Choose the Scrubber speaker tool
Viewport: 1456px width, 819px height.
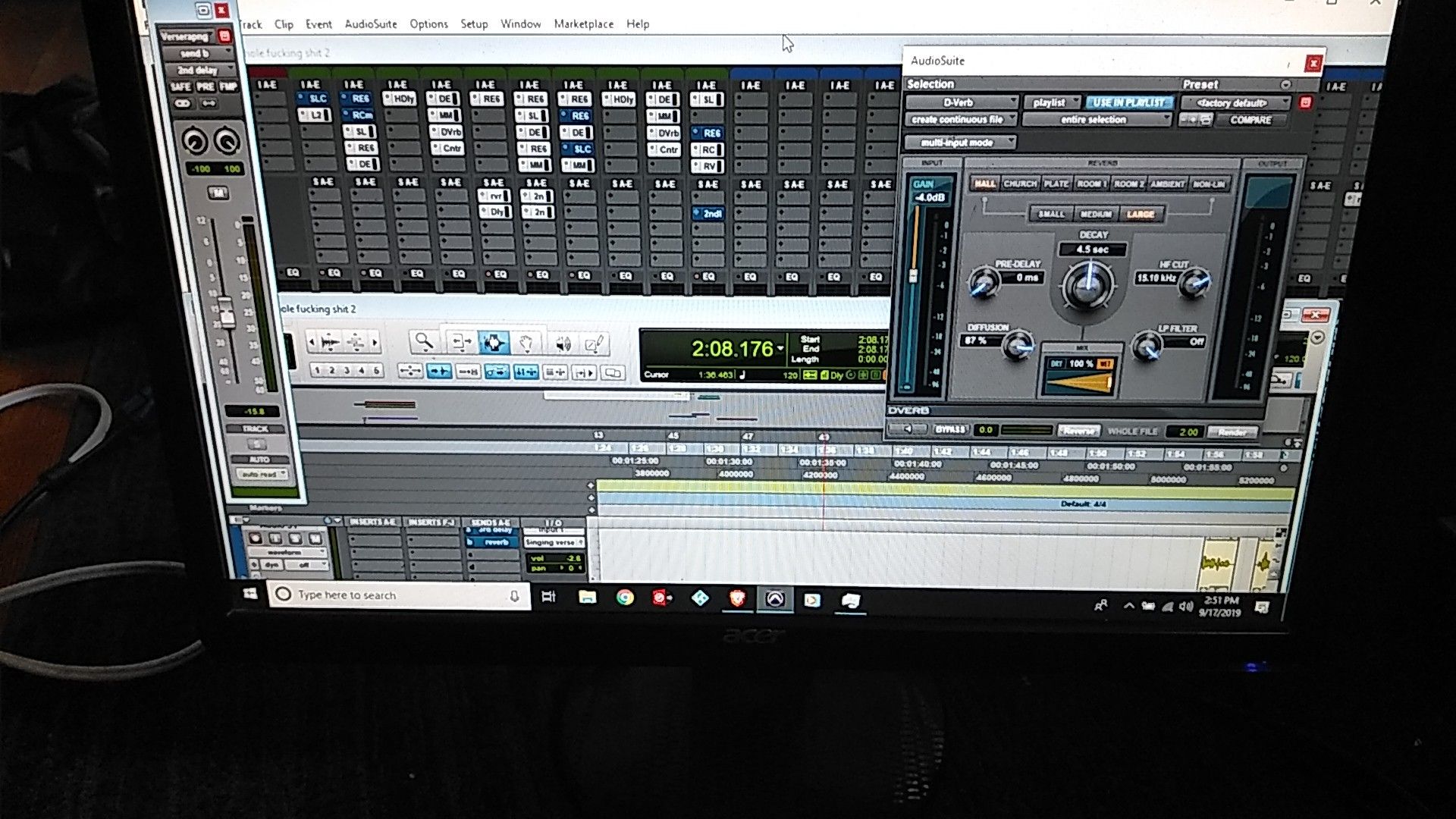pyautogui.click(x=562, y=344)
